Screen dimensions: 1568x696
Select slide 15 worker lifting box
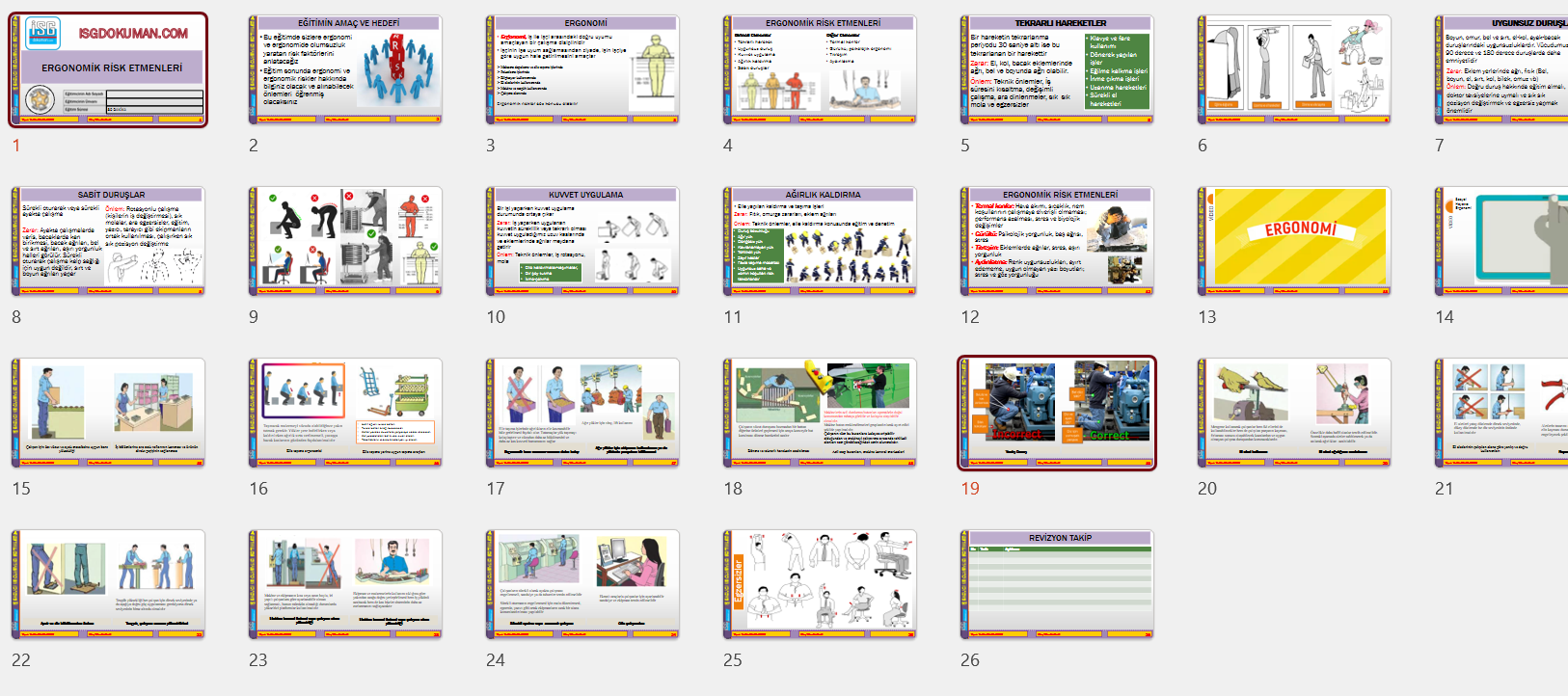click(x=108, y=413)
